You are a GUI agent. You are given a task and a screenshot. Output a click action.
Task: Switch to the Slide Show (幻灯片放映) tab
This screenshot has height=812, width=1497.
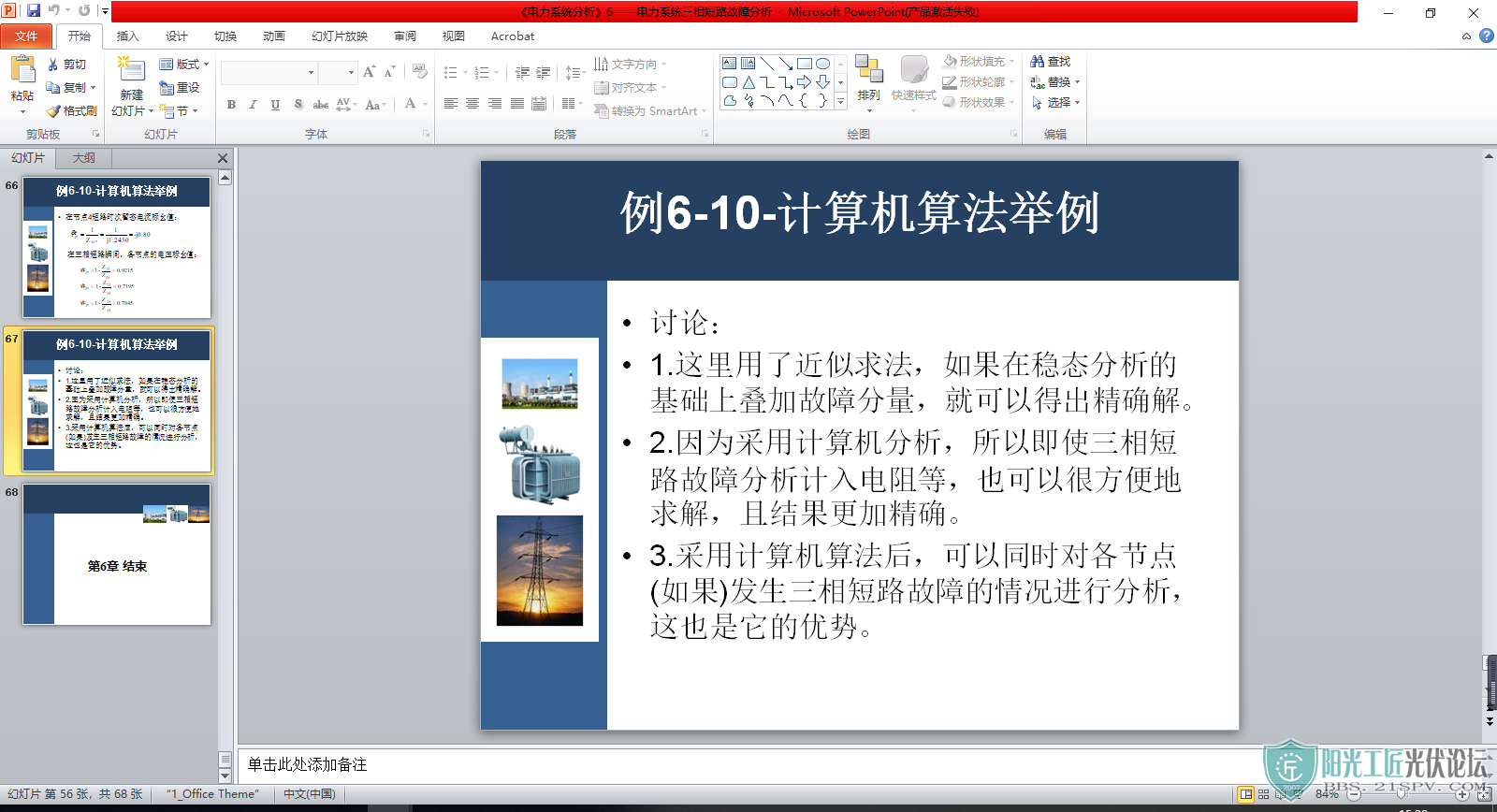pyautogui.click(x=339, y=36)
